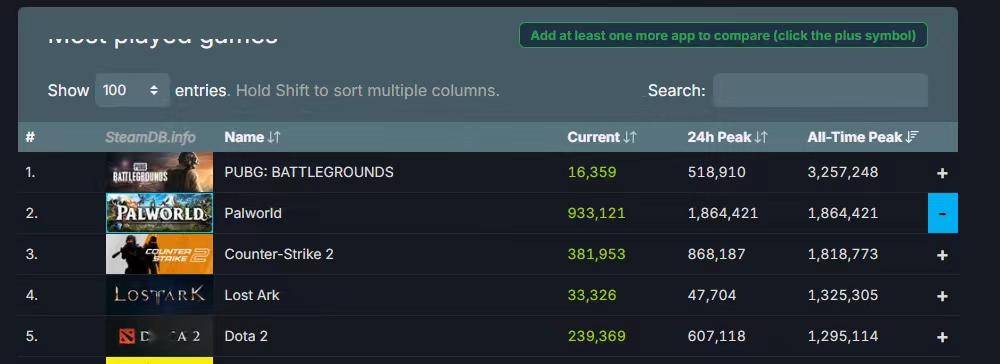Select Counter-Strike 2 current value 381,953
The image size is (1000, 364).
coord(596,254)
